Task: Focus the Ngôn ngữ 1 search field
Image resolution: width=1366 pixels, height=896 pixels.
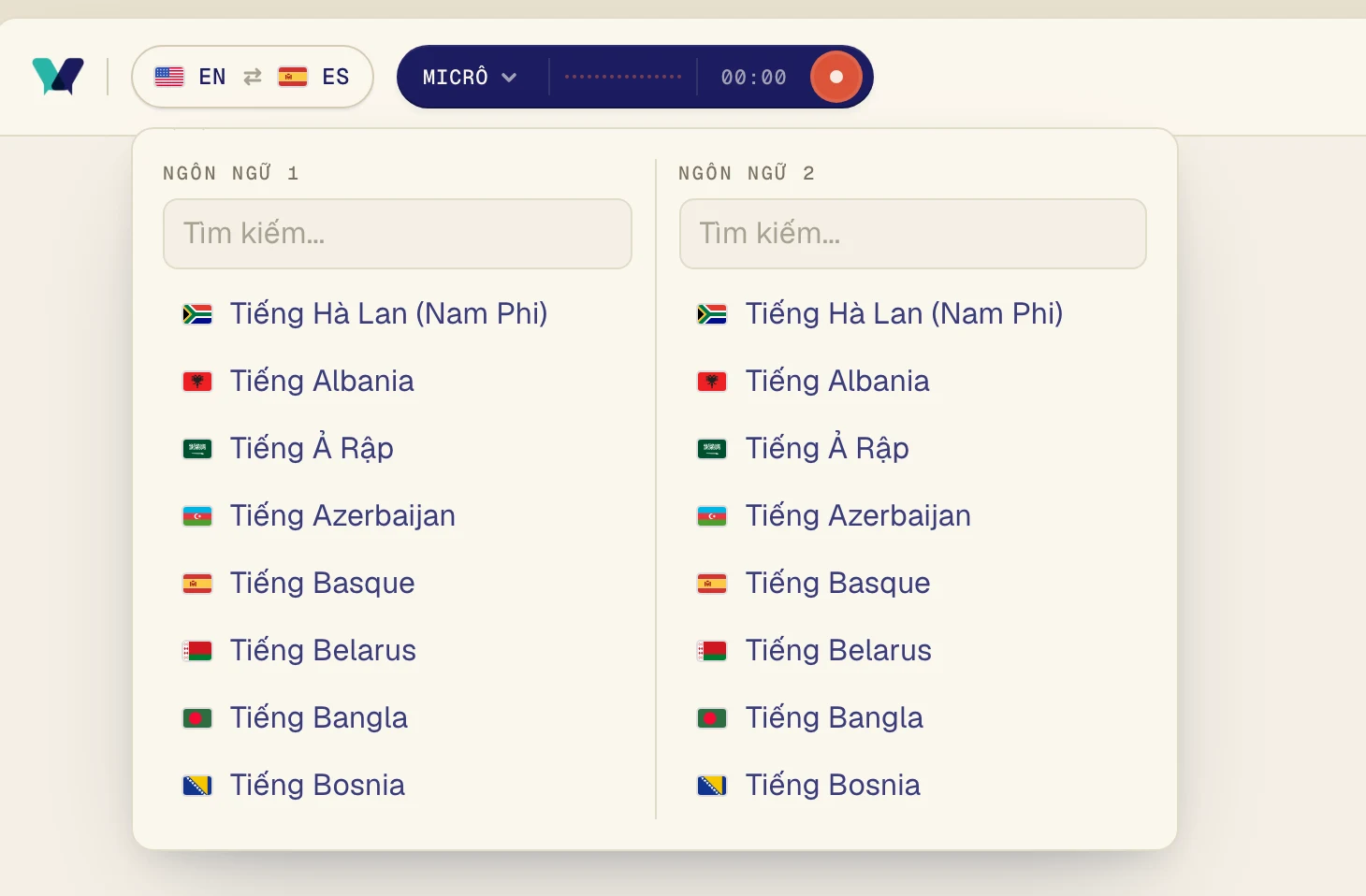Action: tap(398, 234)
